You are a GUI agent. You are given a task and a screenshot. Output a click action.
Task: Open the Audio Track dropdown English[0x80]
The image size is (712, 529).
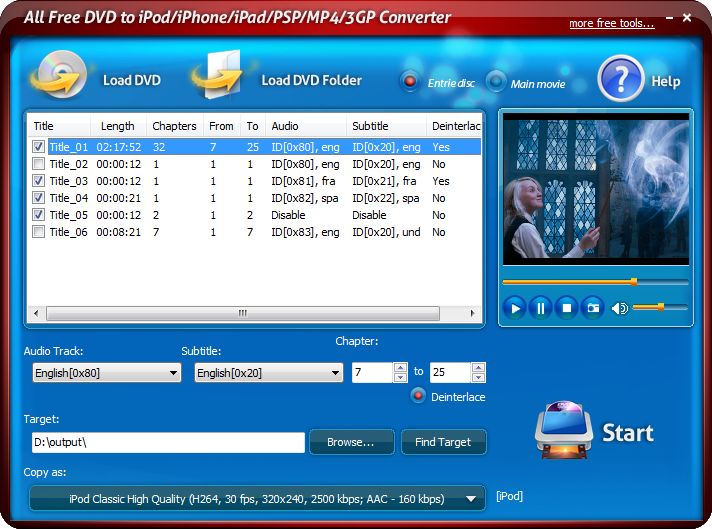click(107, 373)
